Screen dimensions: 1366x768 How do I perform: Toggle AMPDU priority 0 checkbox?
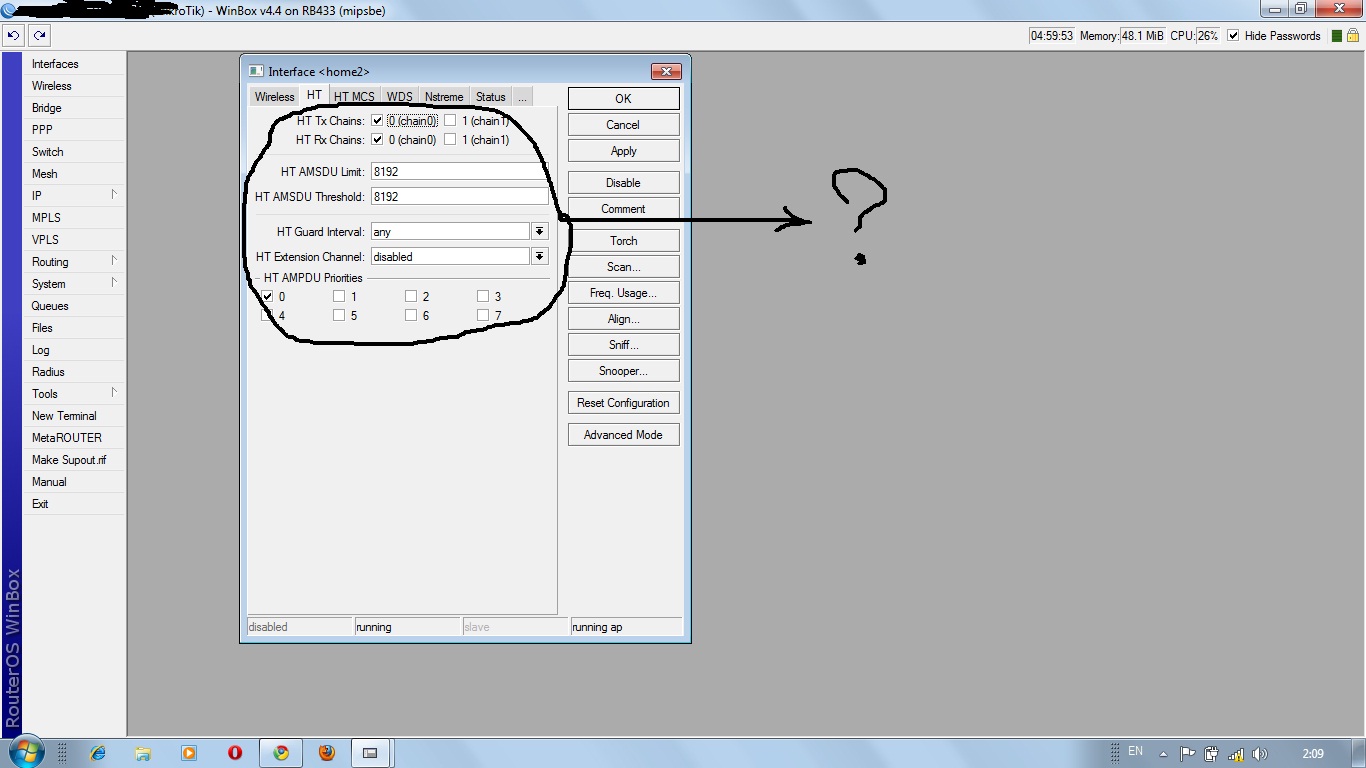pos(267,296)
